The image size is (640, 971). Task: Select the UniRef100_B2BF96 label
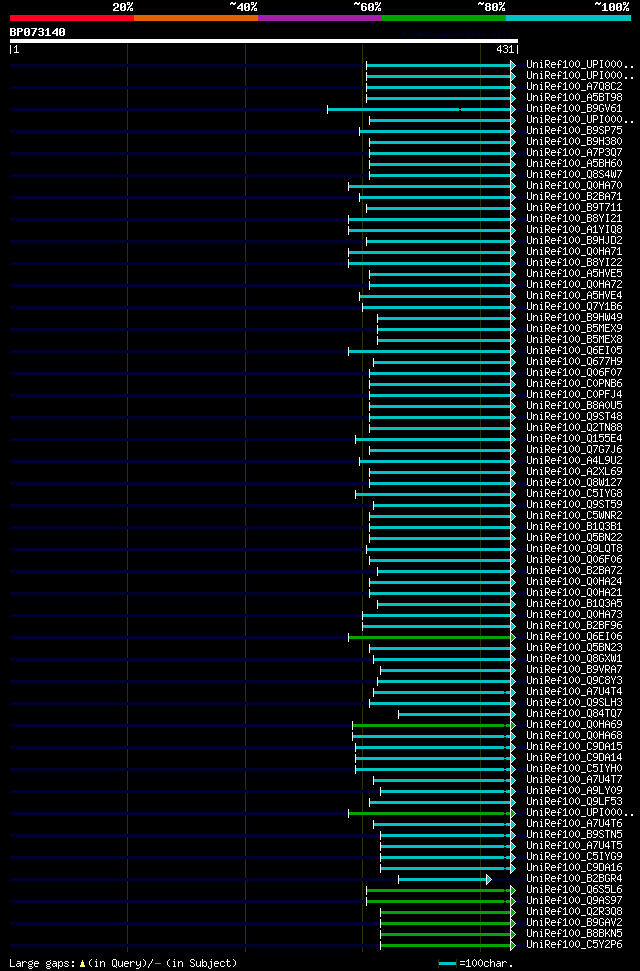[574, 626]
